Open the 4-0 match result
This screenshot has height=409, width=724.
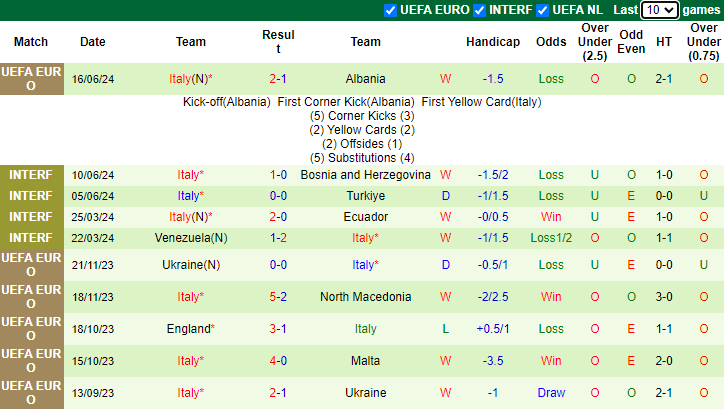coord(278,361)
